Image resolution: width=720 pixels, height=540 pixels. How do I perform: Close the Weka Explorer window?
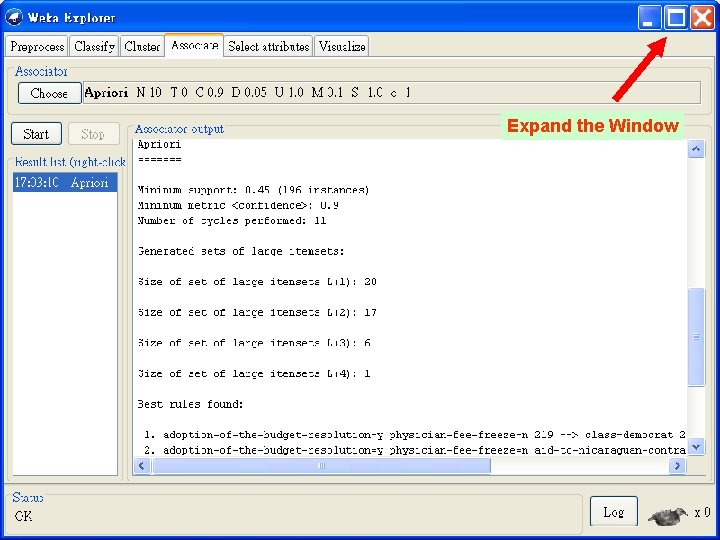tap(703, 17)
